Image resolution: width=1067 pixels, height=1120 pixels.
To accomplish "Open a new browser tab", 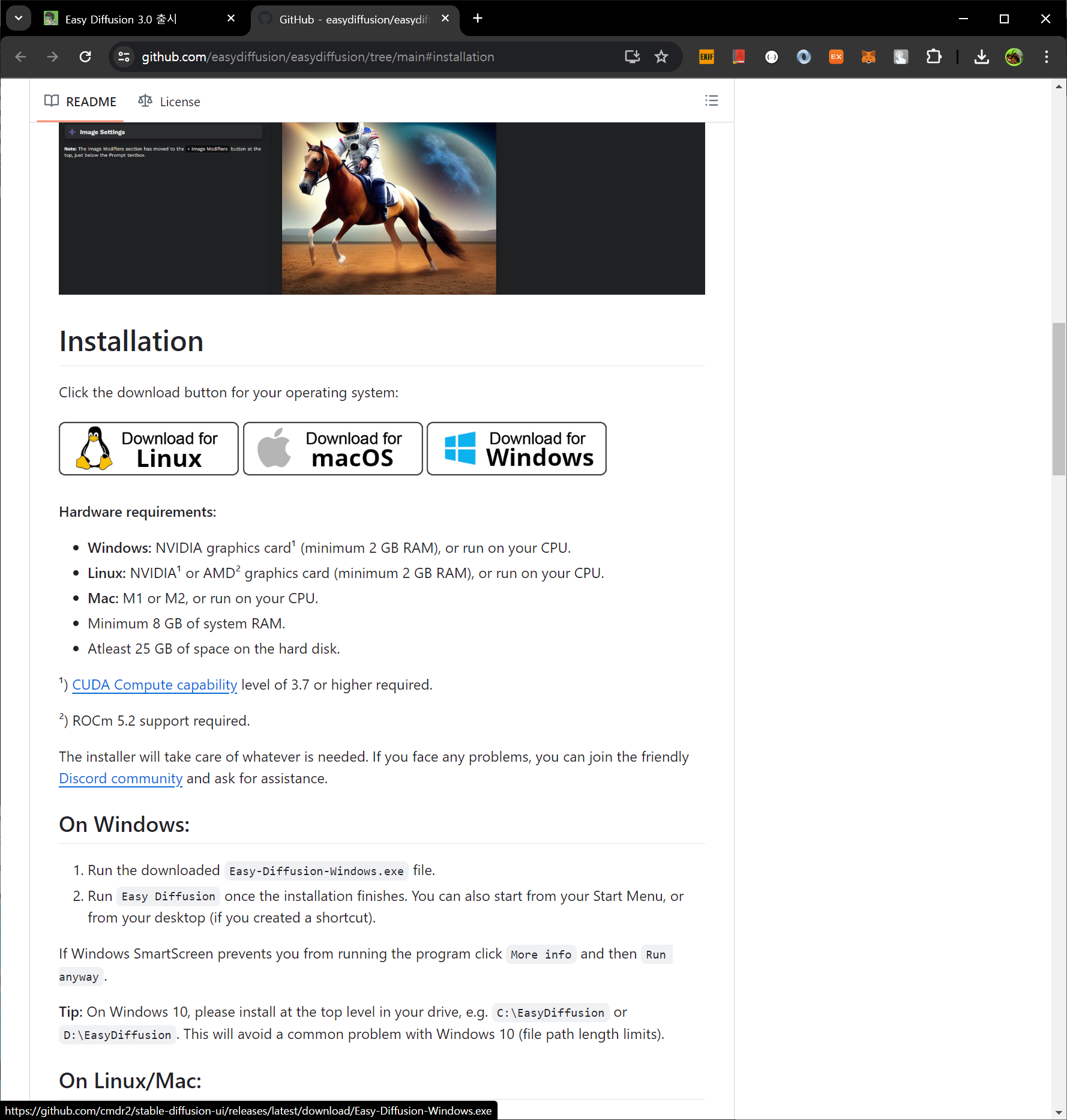I will [478, 19].
